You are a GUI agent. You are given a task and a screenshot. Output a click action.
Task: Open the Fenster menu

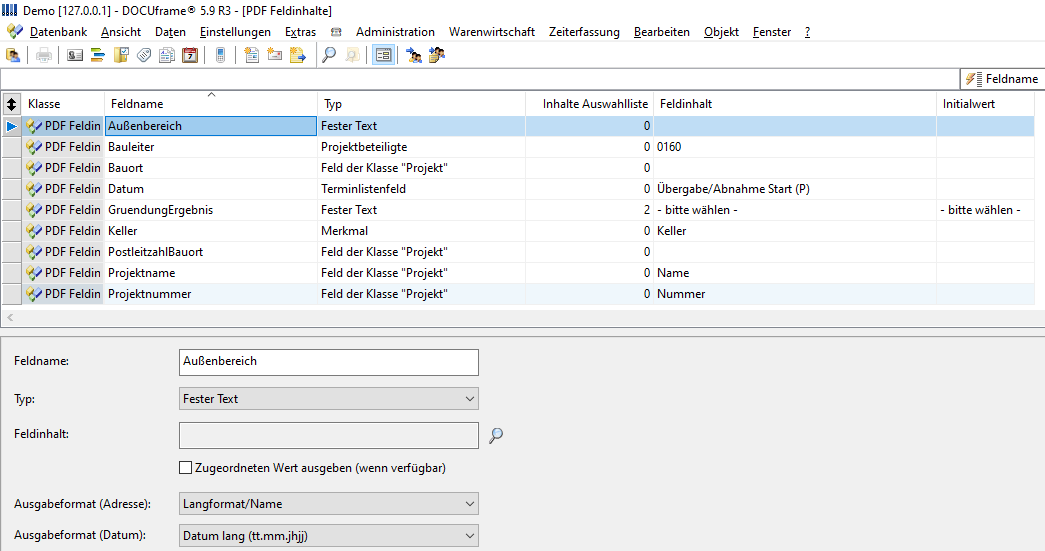point(772,32)
